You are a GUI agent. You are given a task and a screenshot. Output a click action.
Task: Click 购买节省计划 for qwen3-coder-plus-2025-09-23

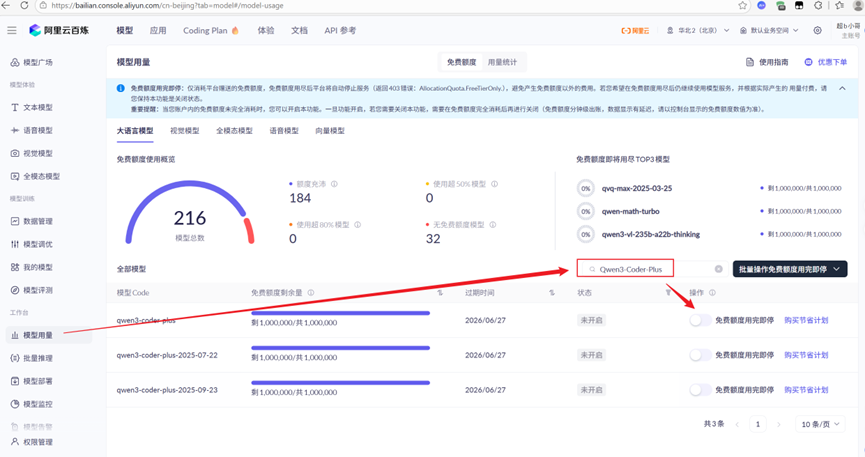[806, 390]
